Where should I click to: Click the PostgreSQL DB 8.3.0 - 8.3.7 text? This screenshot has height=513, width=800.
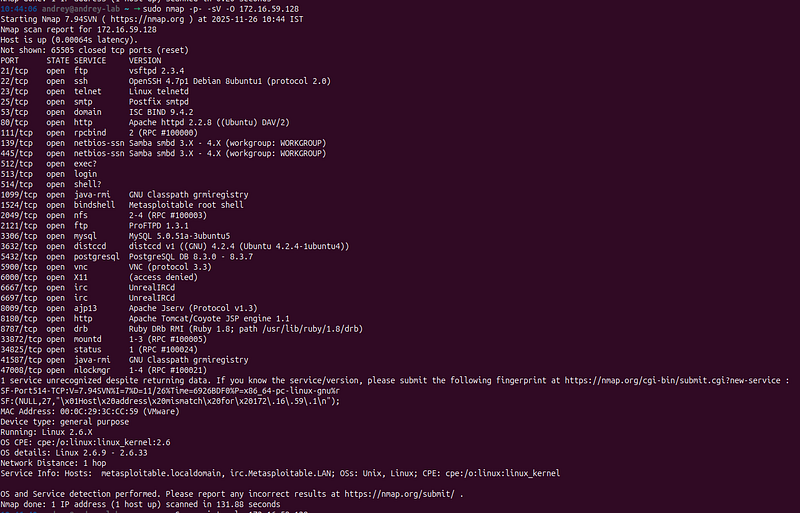coord(191,257)
